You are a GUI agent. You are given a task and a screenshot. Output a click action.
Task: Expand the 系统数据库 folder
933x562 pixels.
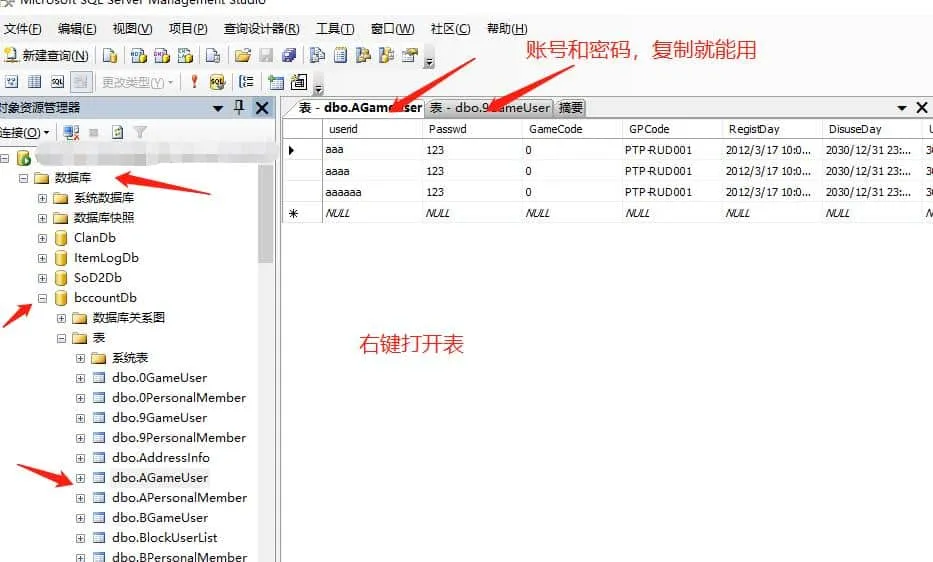point(42,198)
